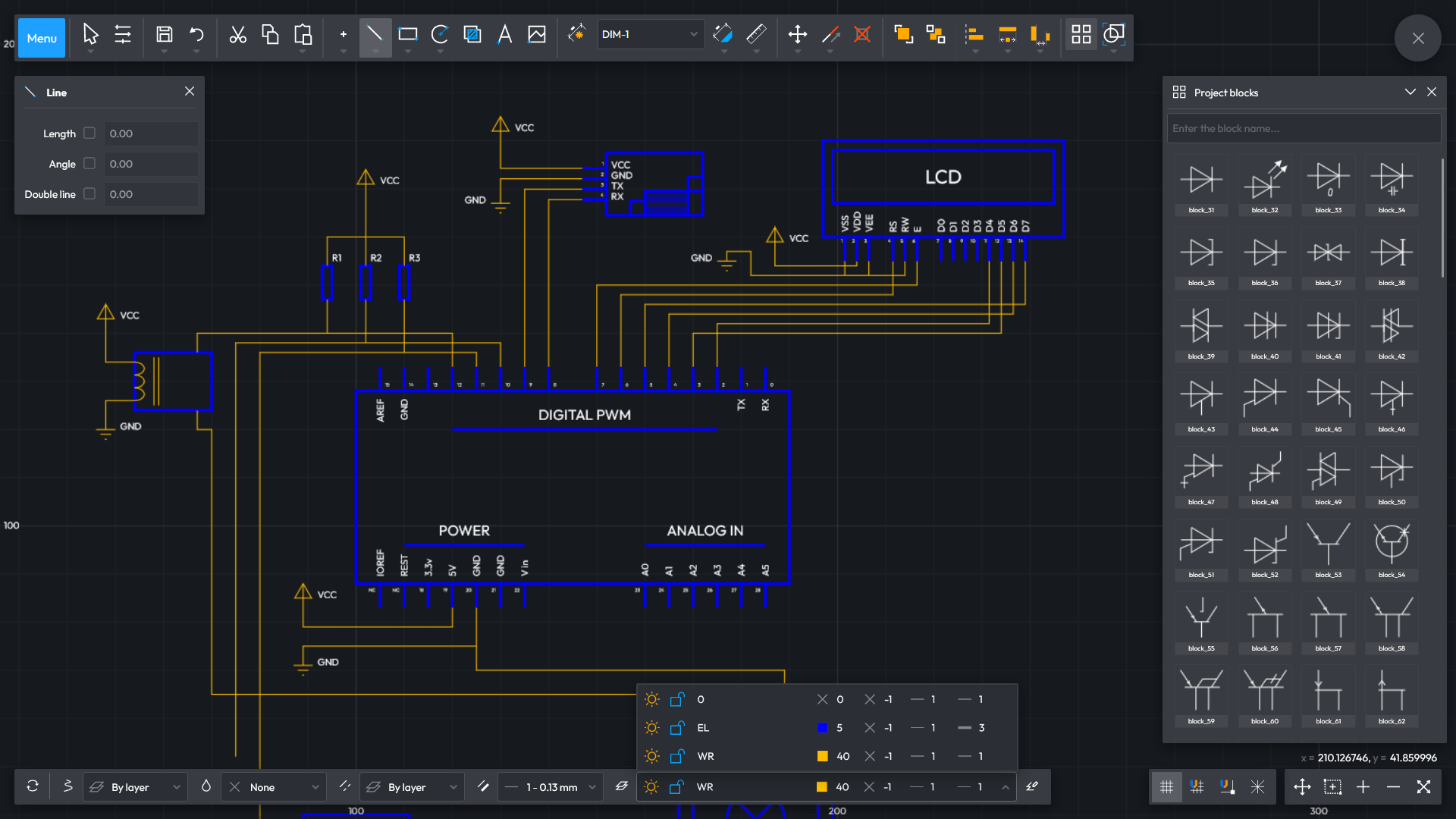Select the Line drawing tool

click(375, 34)
